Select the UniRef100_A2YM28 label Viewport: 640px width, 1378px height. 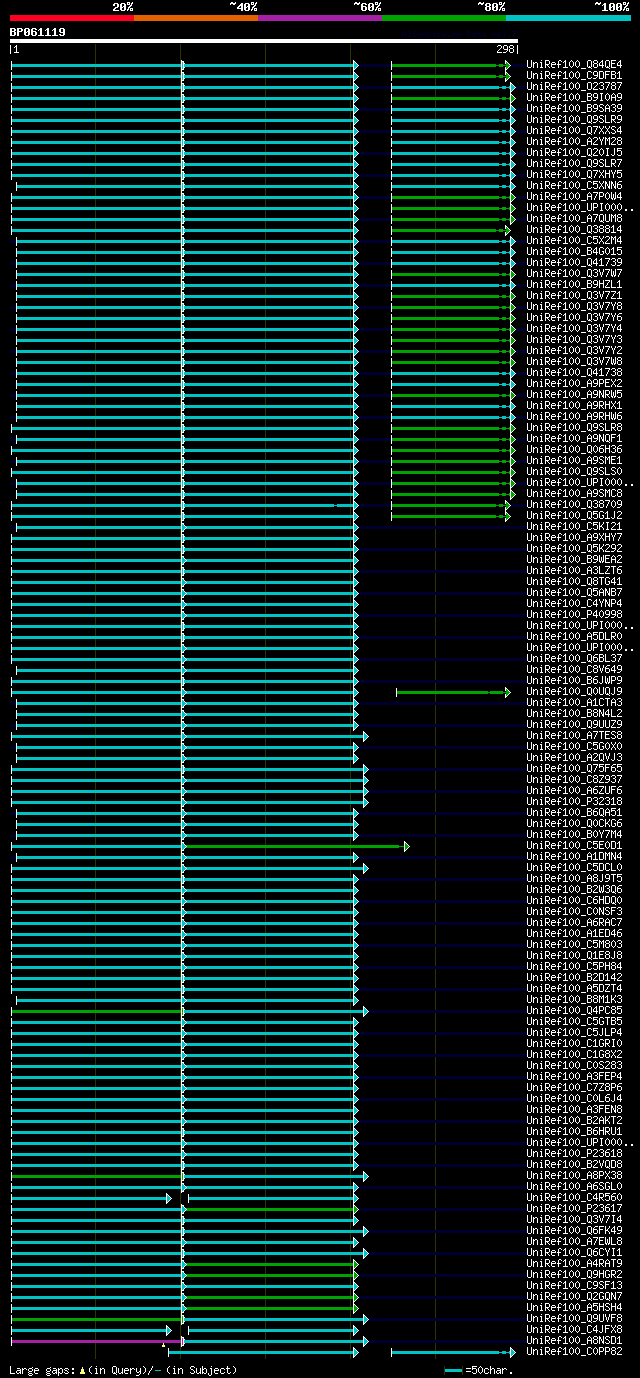click(574, 141)
